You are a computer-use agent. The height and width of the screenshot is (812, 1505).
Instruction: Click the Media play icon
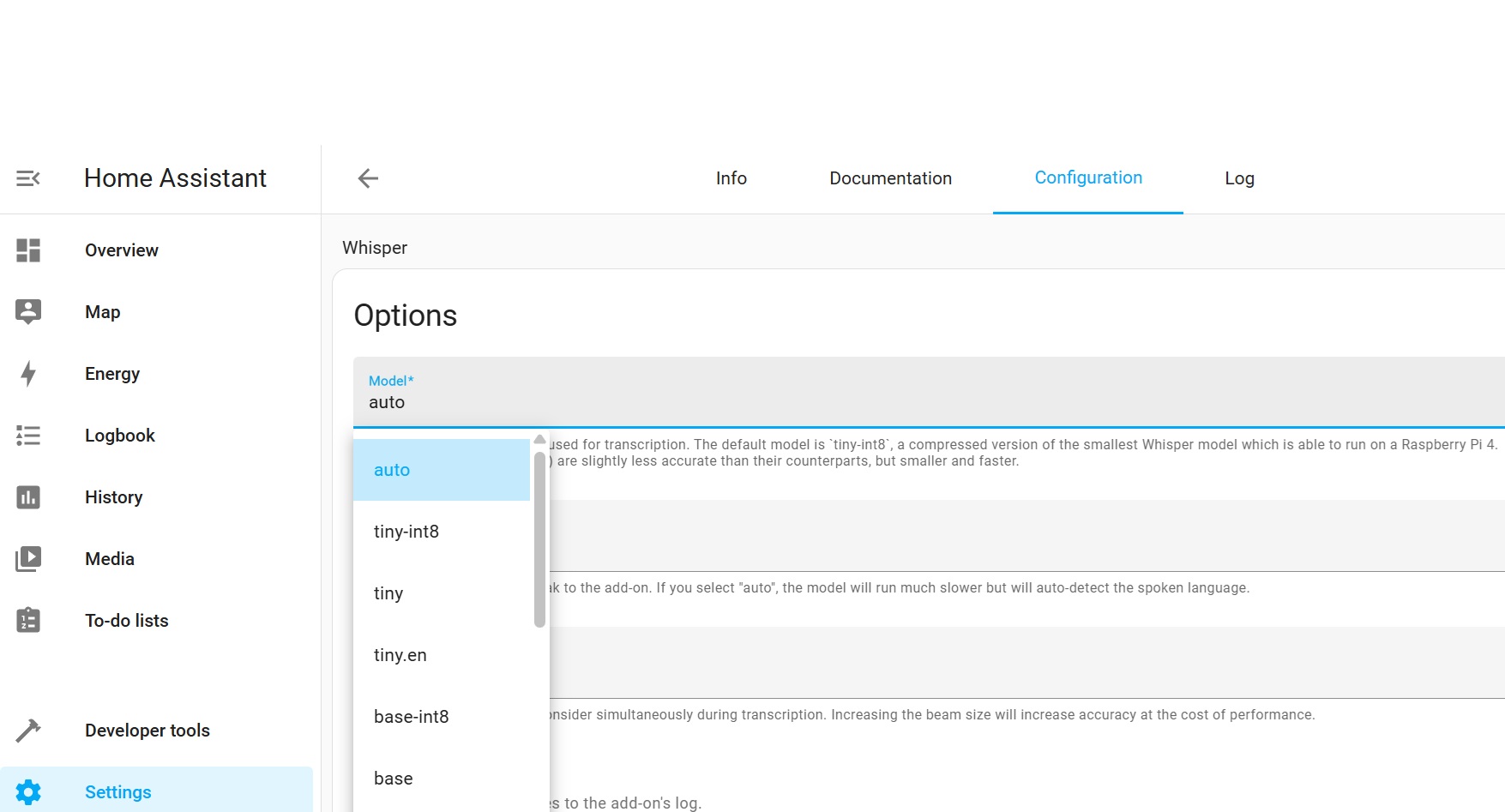(28, 559)
